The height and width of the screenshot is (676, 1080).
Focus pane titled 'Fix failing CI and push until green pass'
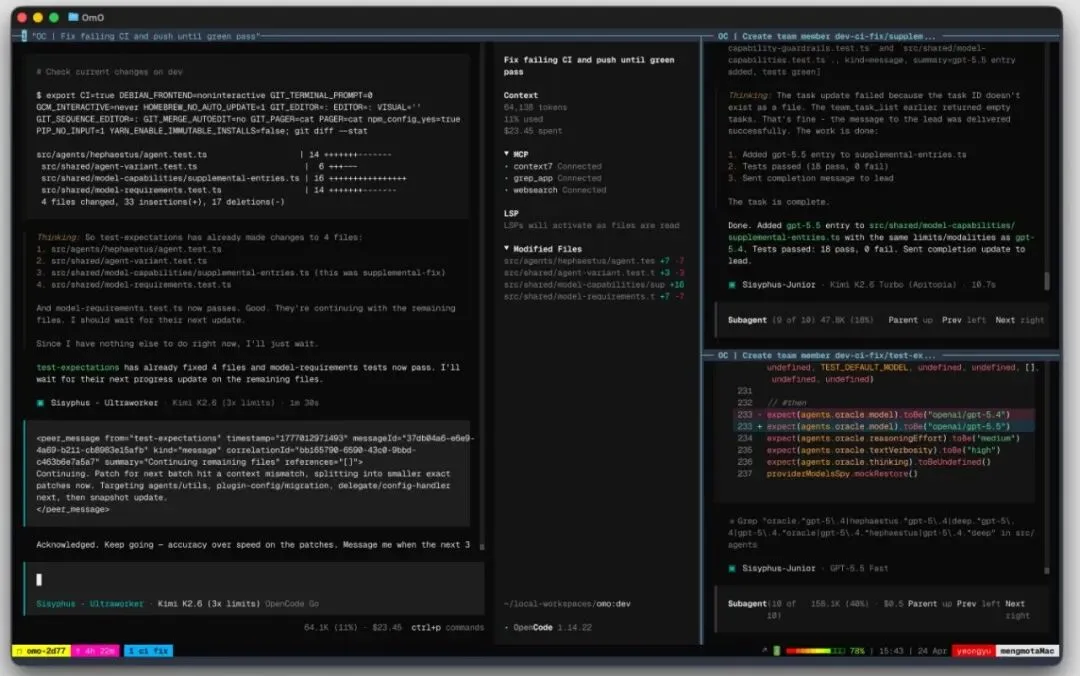pos(145,37)
